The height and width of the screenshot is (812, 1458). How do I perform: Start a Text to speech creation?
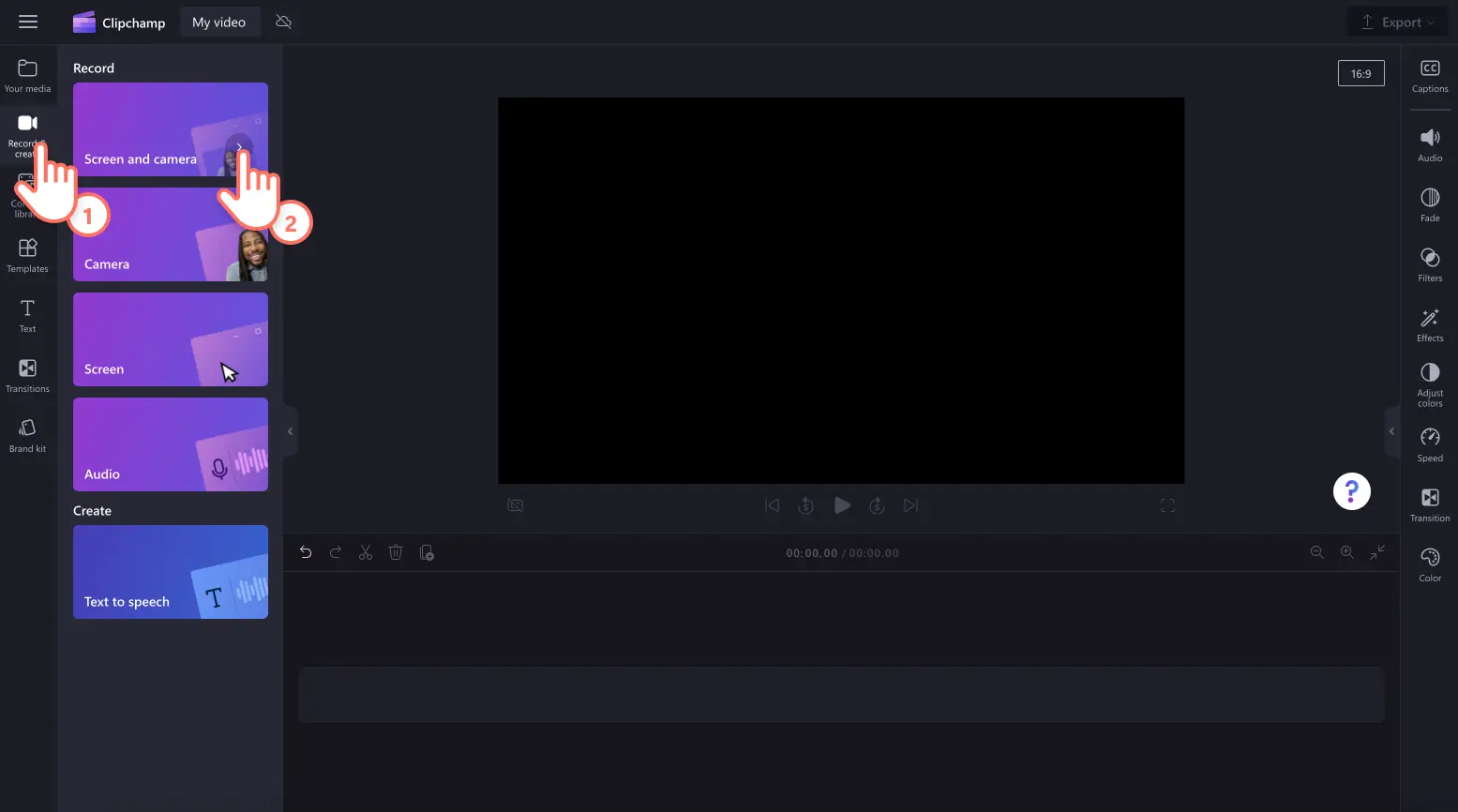[170, 572]
